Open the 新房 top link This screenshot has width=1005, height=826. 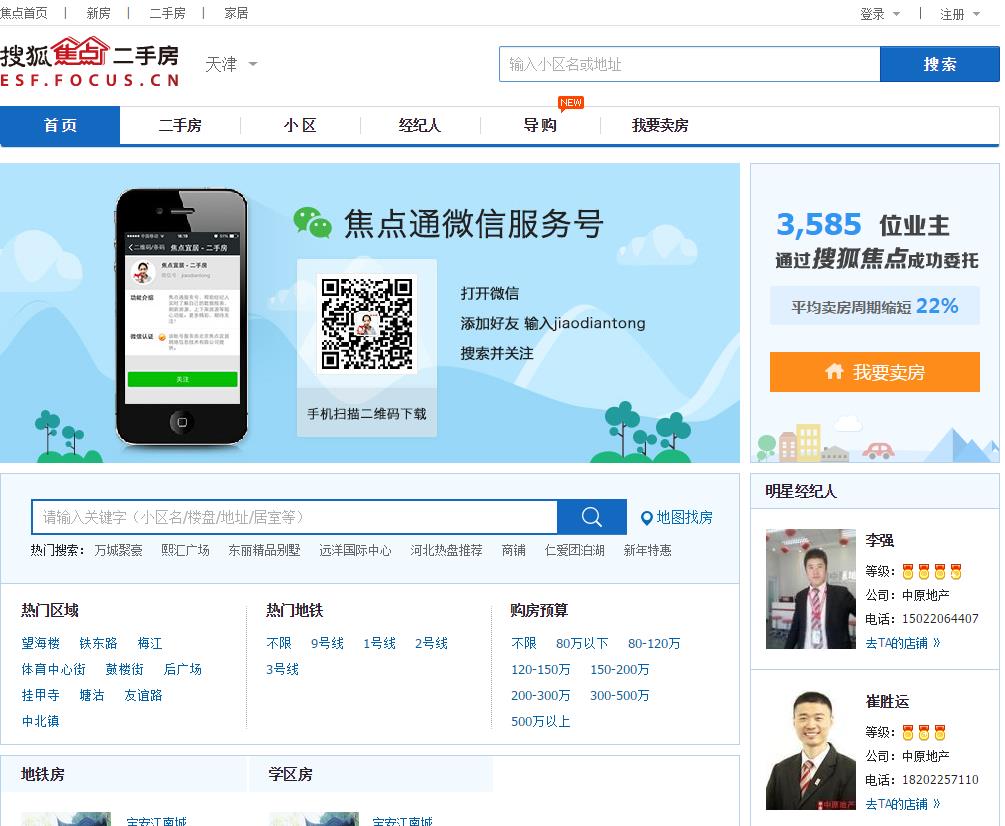(98, 13)
